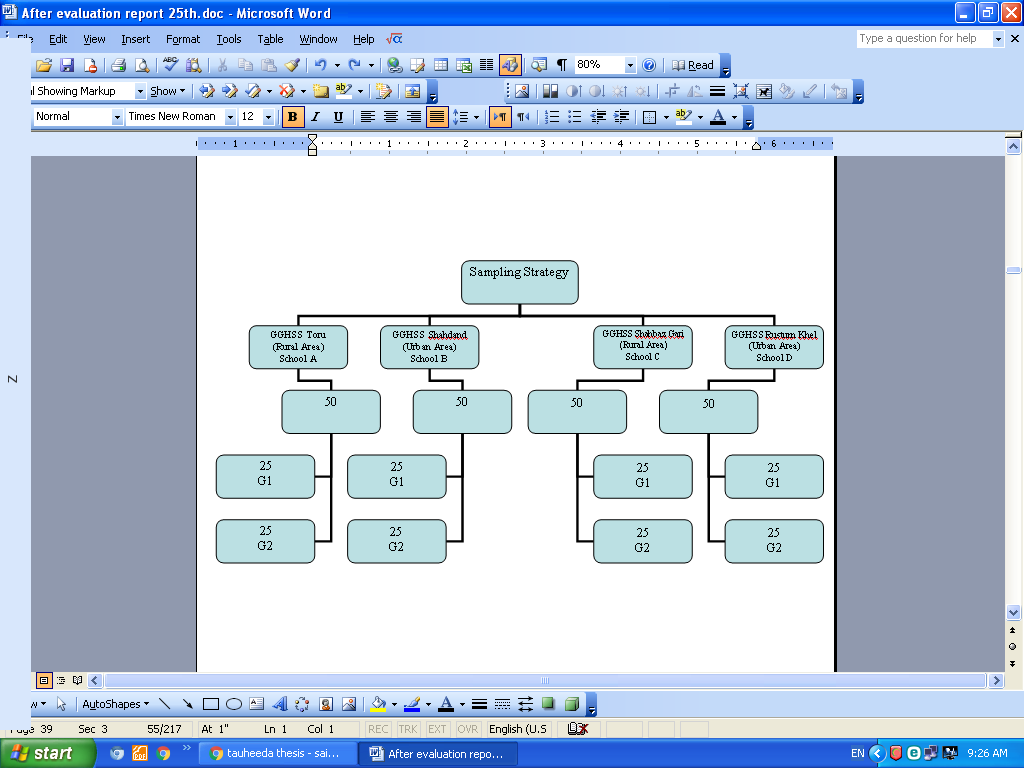Click the After evaluation report taskbar button
1024x768 pixels.
440,753
